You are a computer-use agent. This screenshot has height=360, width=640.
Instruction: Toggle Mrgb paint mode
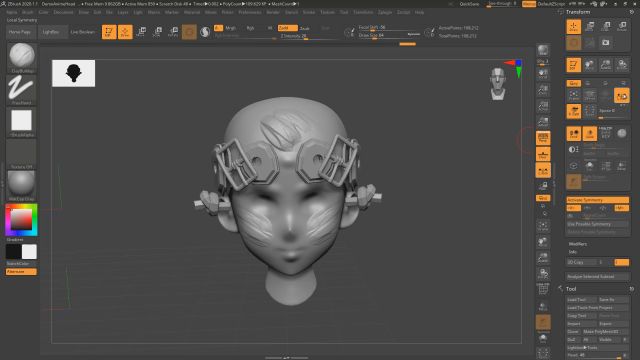point(231,28)
